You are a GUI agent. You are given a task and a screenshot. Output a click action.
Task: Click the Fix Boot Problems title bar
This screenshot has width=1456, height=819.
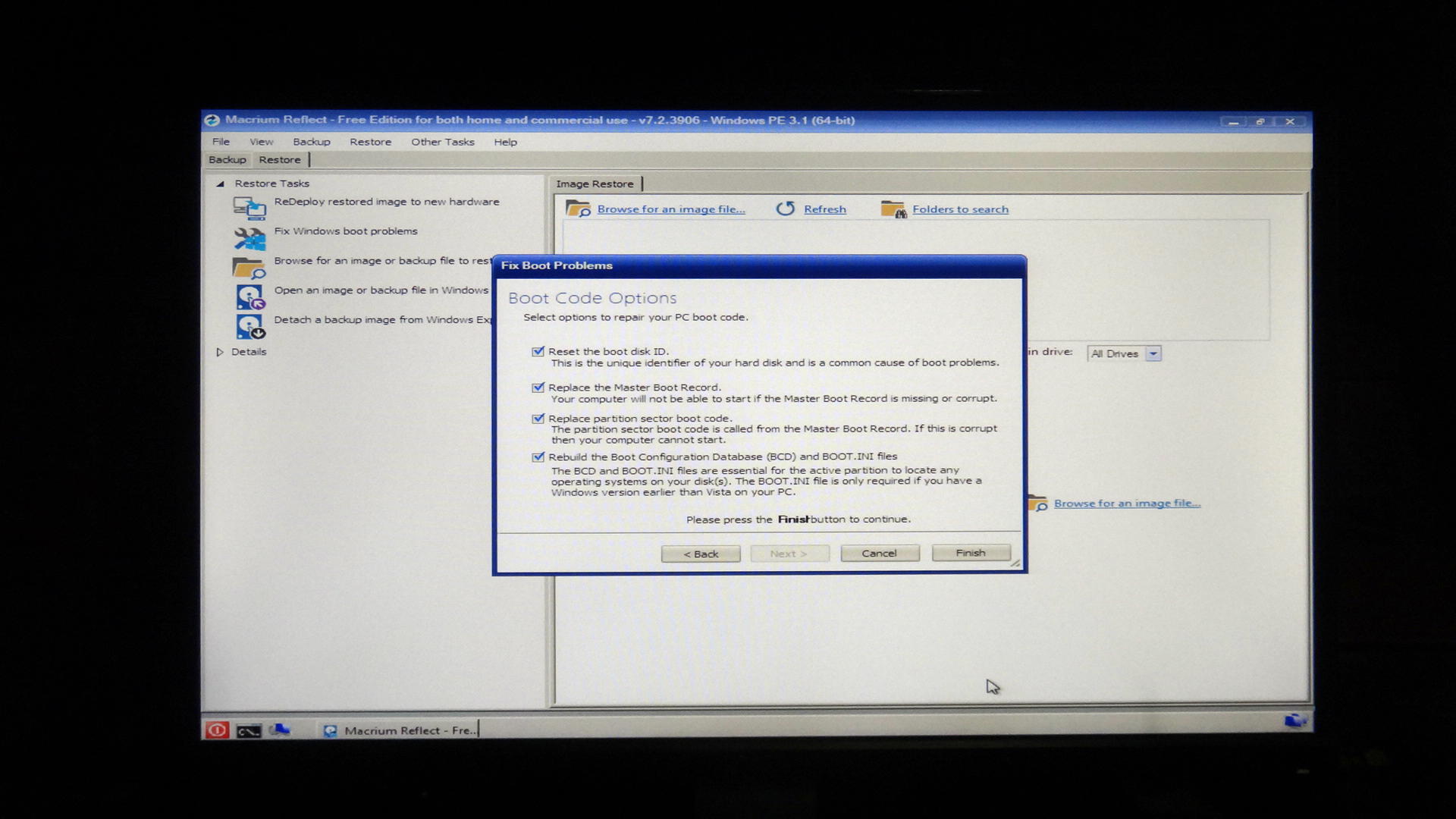click(759, 265)
